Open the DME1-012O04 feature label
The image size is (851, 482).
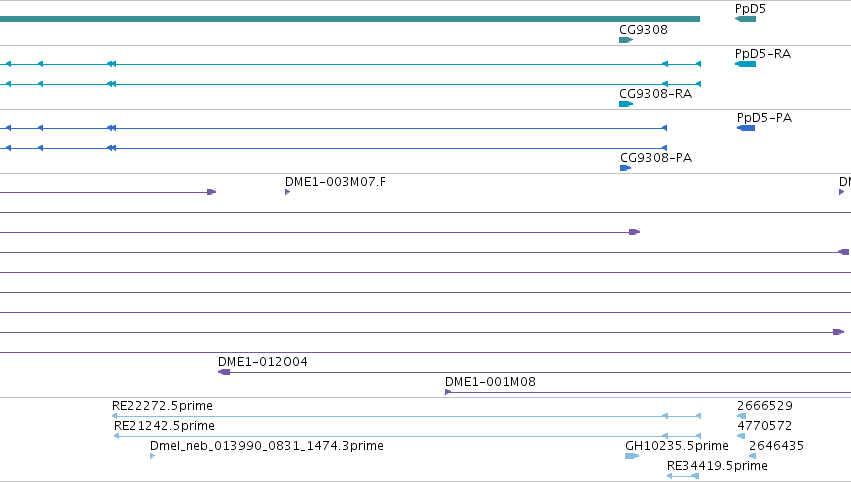[x=263, y=362]
